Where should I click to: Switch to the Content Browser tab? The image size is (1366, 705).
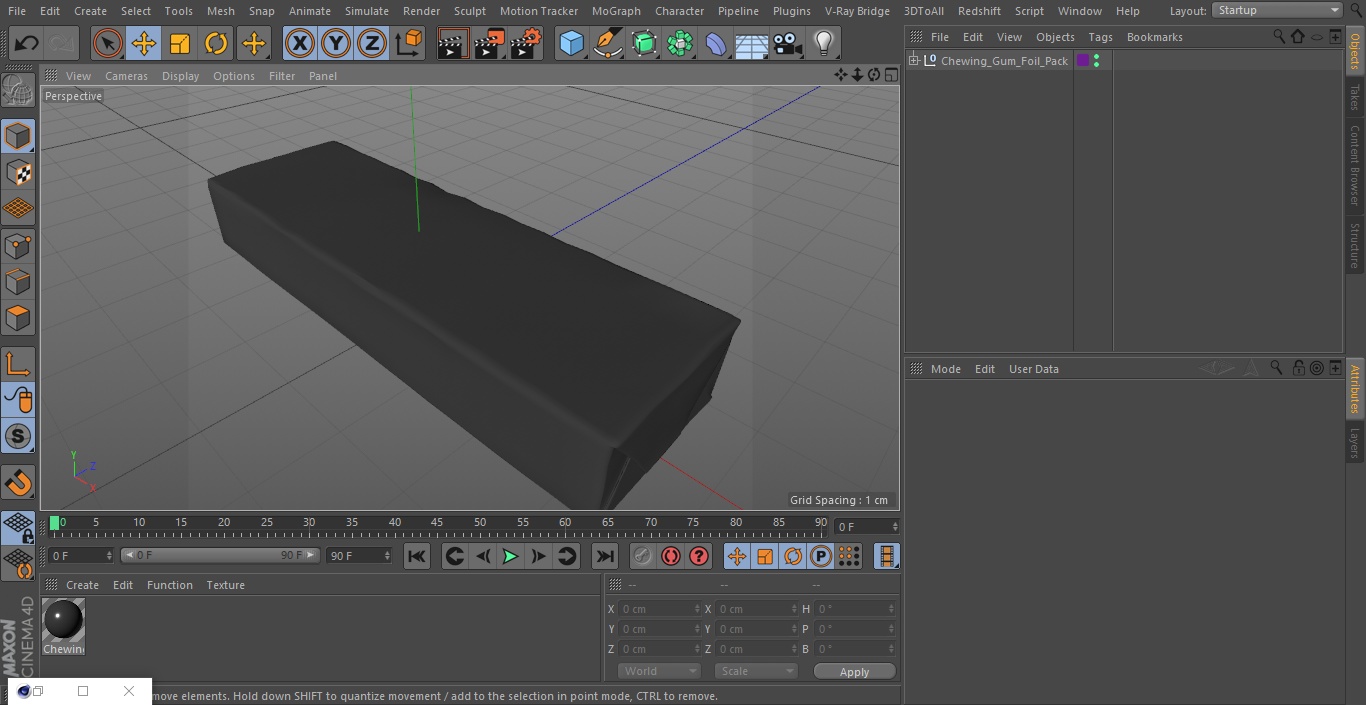[1355, 165]
